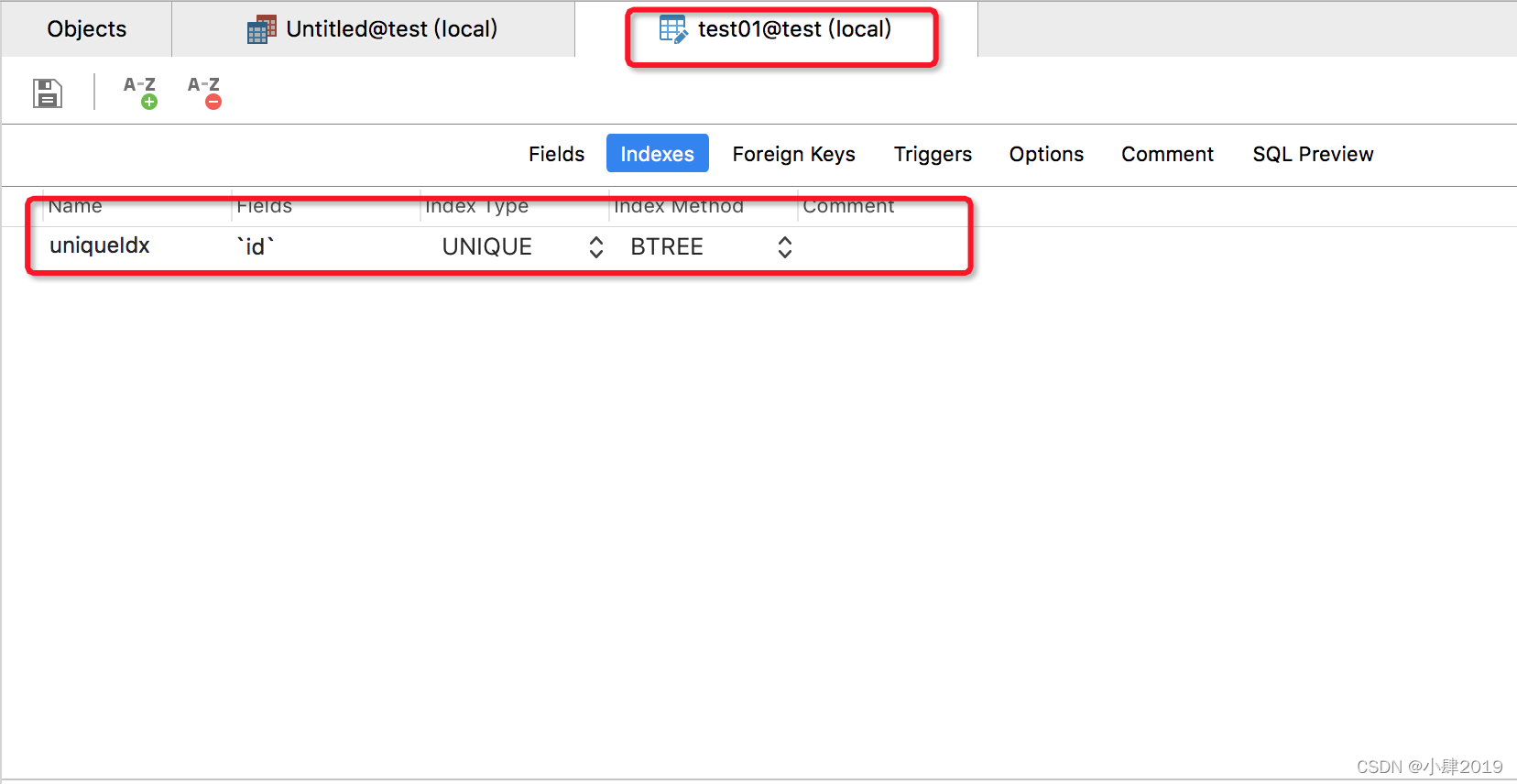Click the Index Type column header
Viewport: 1517px width, 784px height.
click(515, 207)
